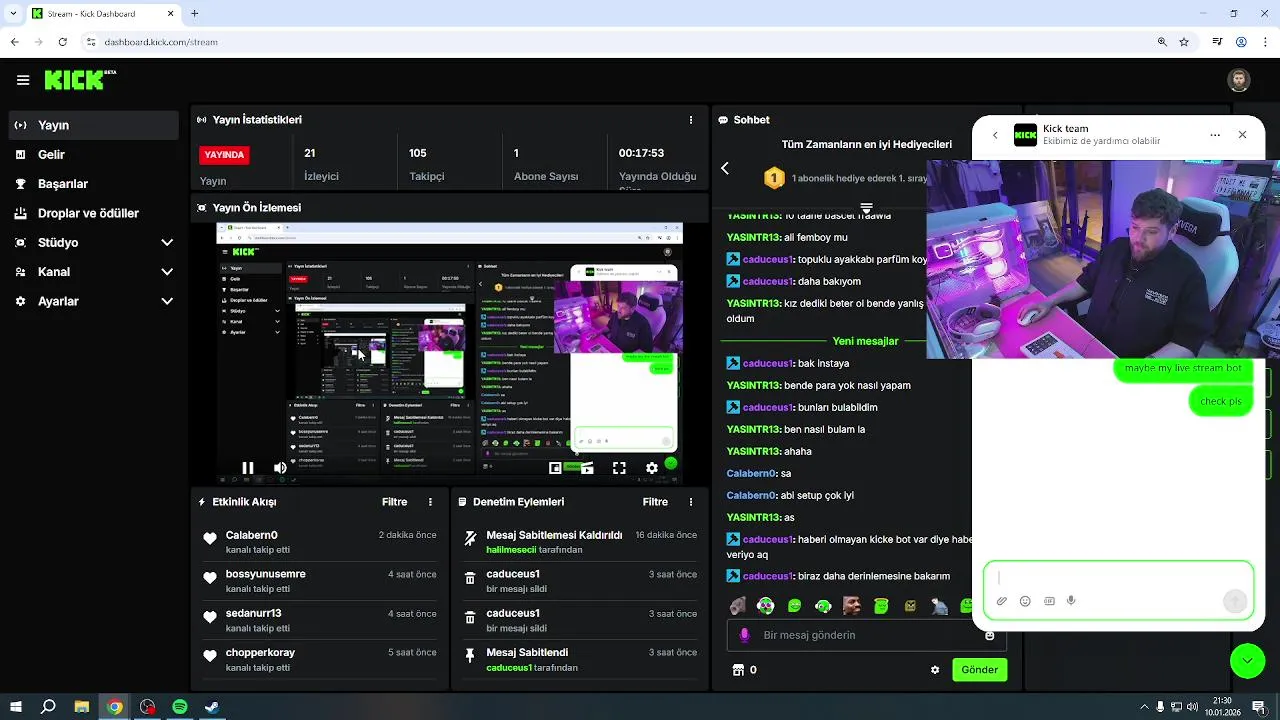The width and height of the screenshot is (1280, 720).
Task: Choose the green bucket emote
Action: click(x=881, y=606)
